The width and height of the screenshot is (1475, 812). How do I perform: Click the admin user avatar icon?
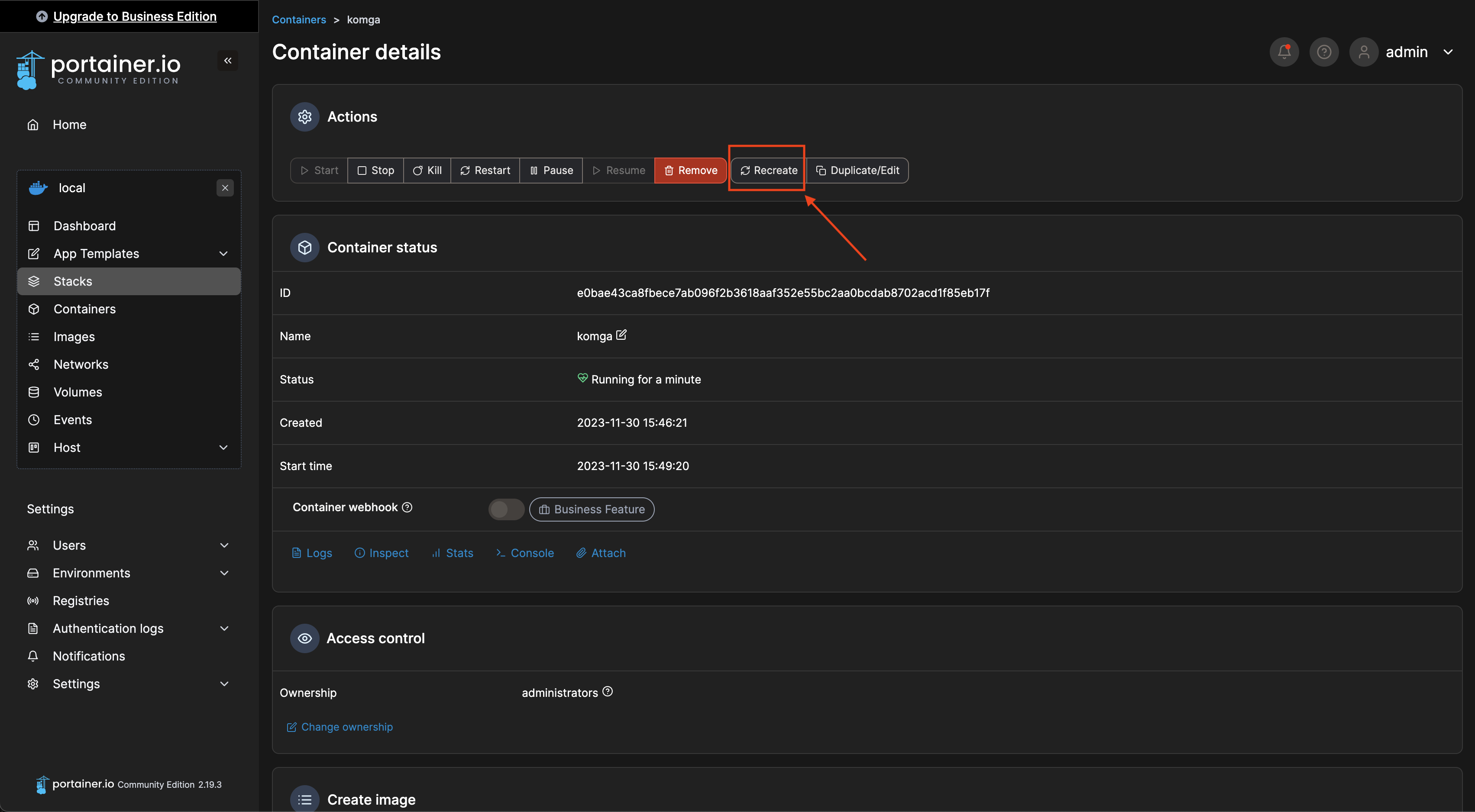1364,52
